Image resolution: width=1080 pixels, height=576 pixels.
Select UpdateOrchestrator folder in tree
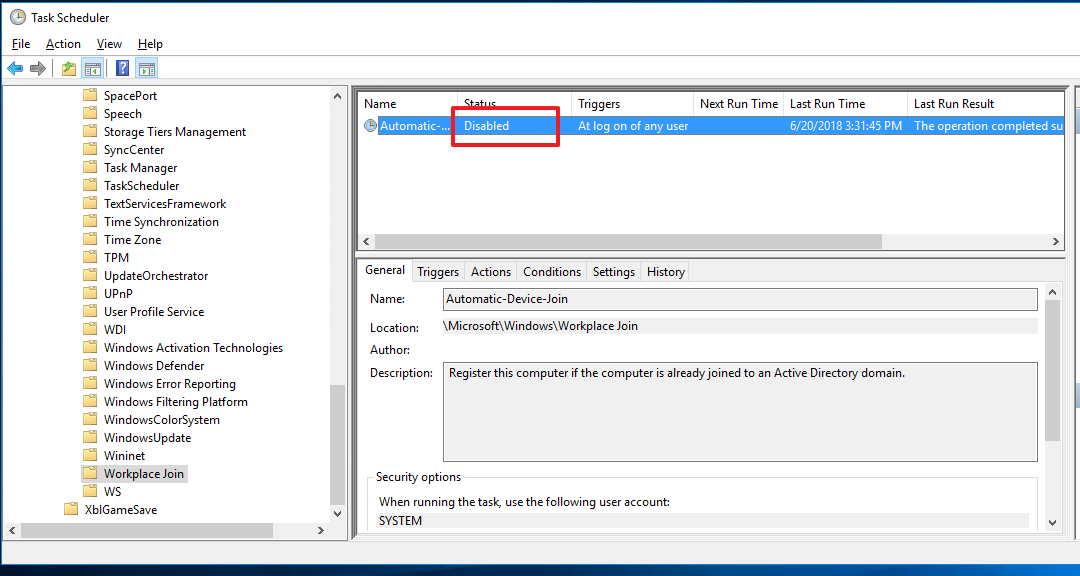(156, 275)
